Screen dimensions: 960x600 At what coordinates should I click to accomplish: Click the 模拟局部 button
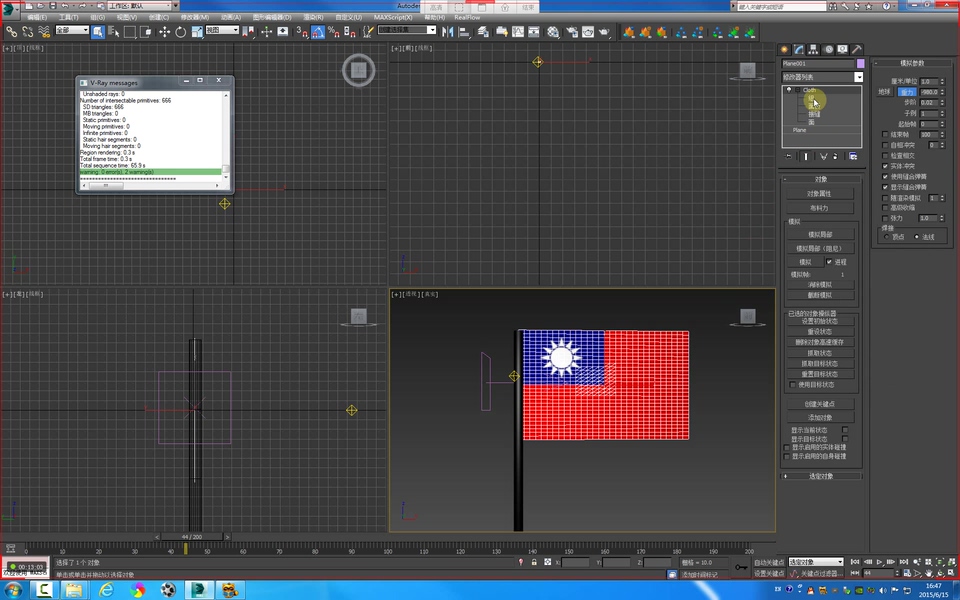coord(820,234)
